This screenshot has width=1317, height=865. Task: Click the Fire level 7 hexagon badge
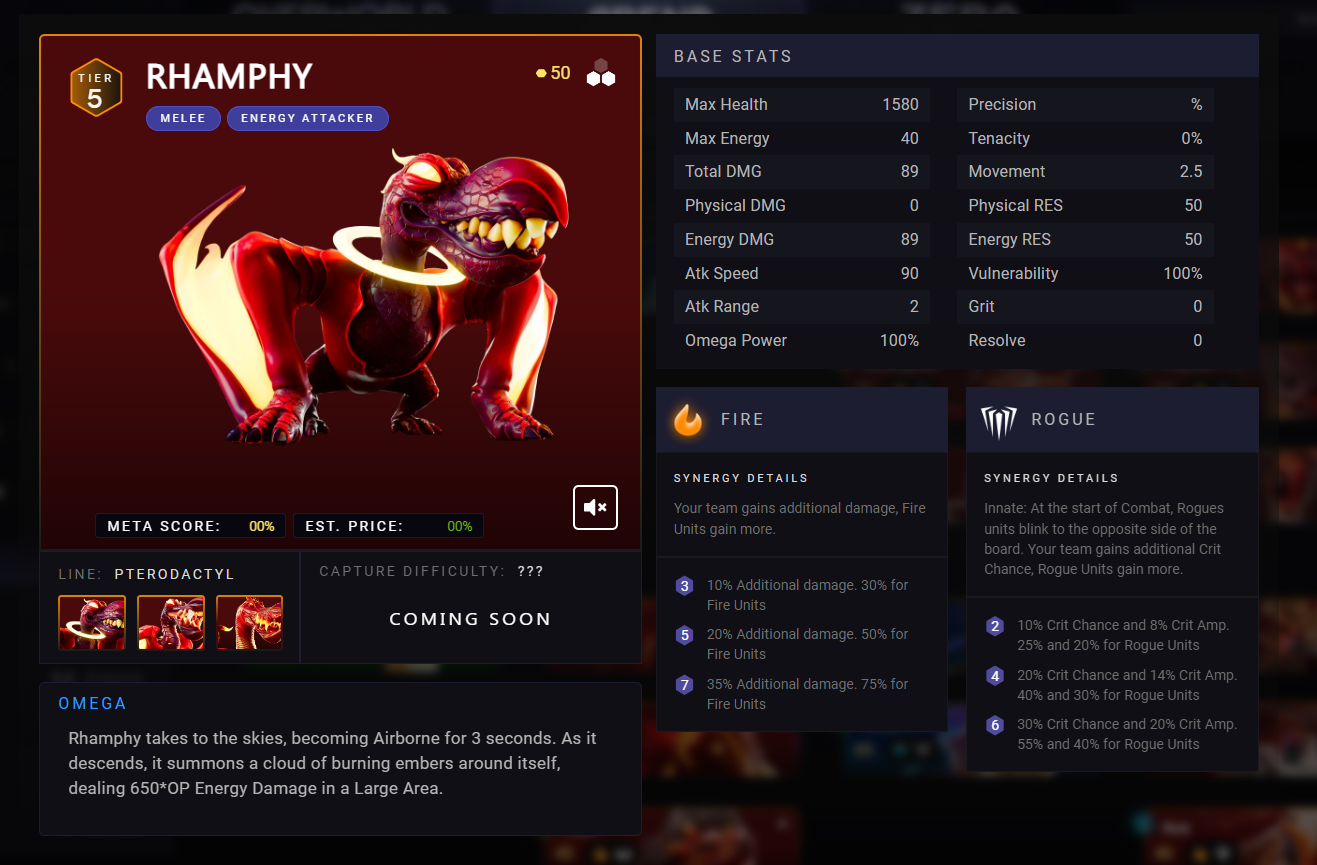(685, 685)
